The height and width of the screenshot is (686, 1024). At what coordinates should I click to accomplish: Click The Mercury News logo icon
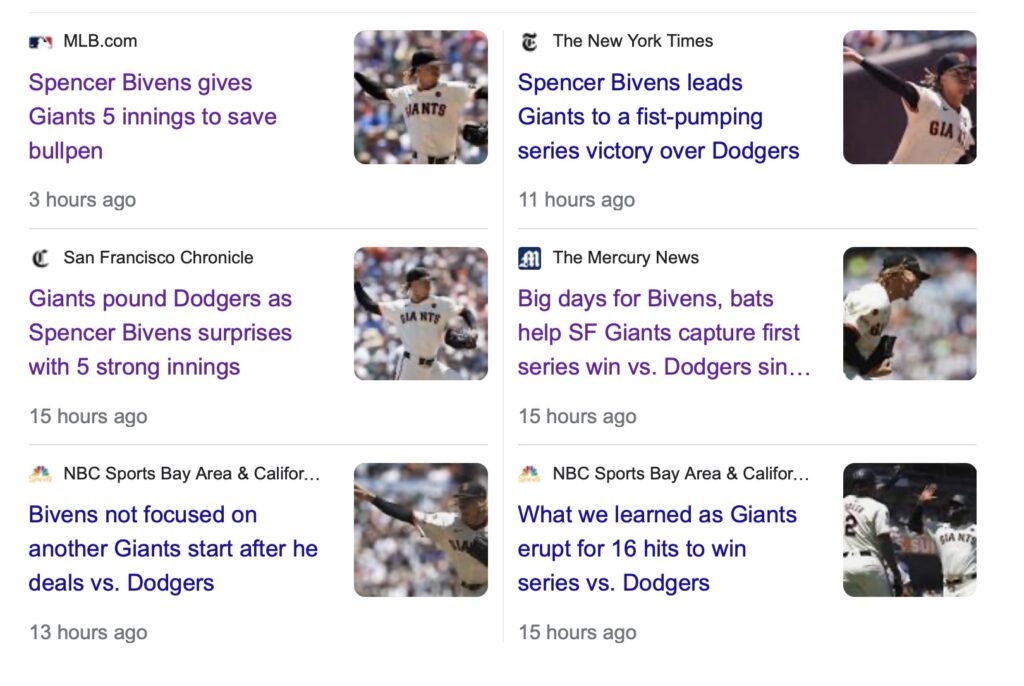529,258
